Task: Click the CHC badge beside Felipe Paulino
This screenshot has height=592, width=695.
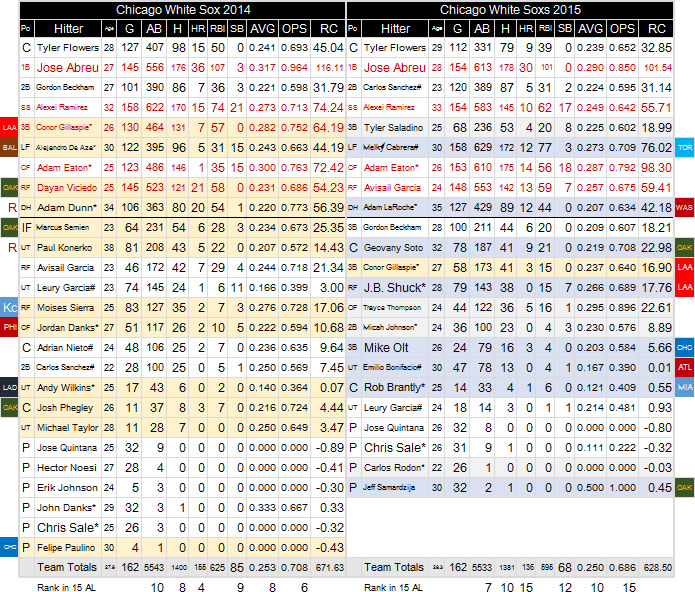Action: (x=9, y=547)
